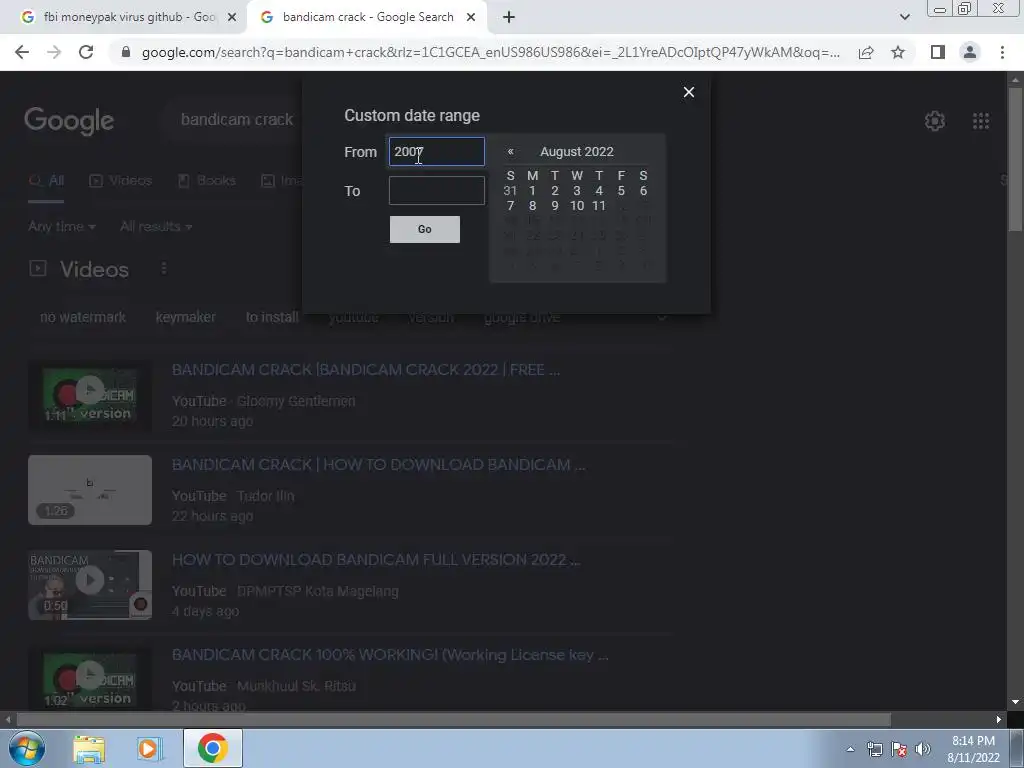1024x768 pixels.
Task: Click Chrome icon in the taskbar
Action: click(213, 748)
